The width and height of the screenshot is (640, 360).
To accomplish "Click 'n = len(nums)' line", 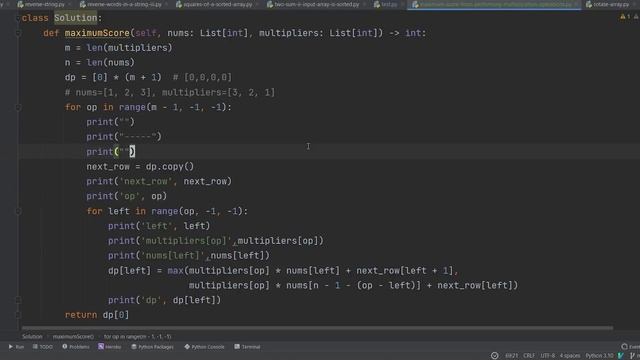I will click(100, 62).
